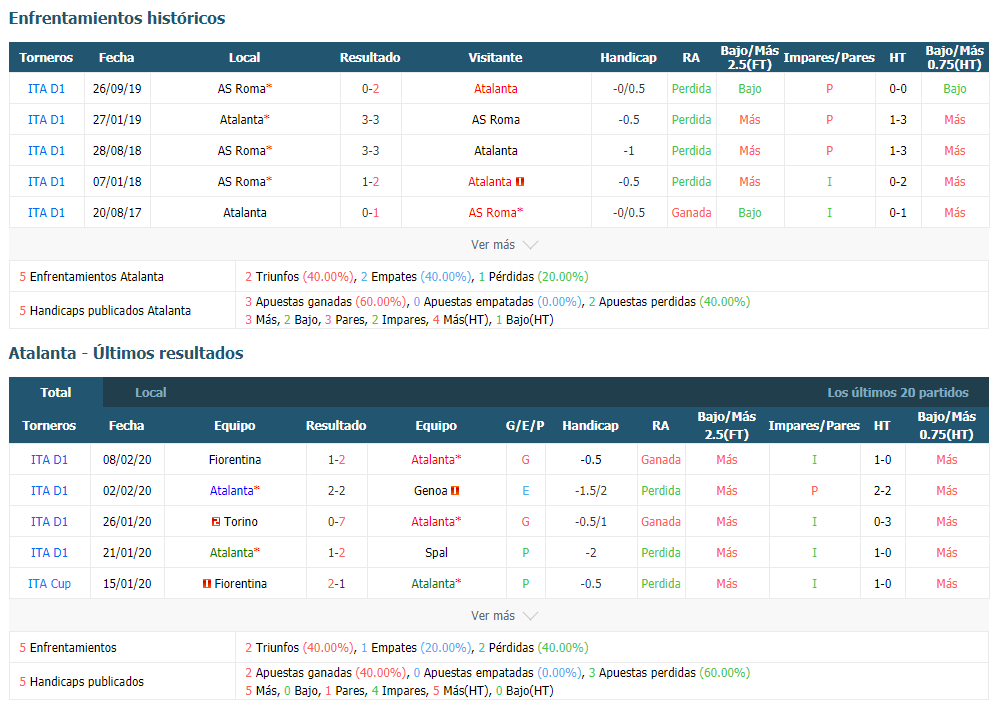1001x711 pixels.
Task: Open ITA D1 link for 28/08/18 match
Action: 47,151
